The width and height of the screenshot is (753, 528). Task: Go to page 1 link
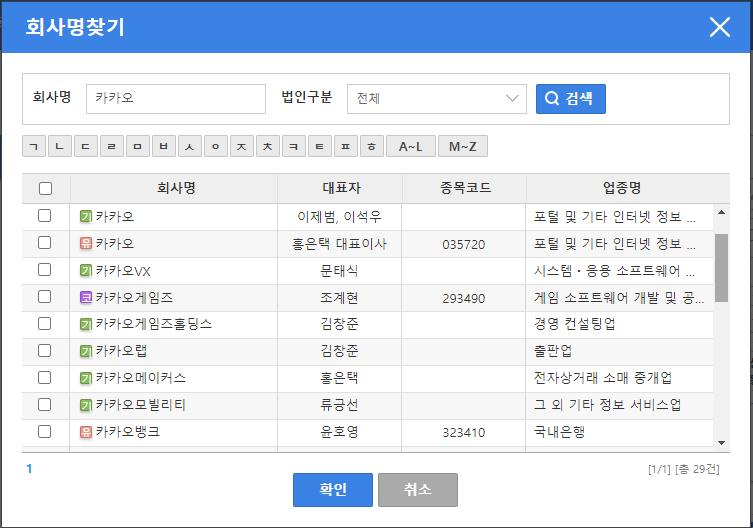click(29, 468)
